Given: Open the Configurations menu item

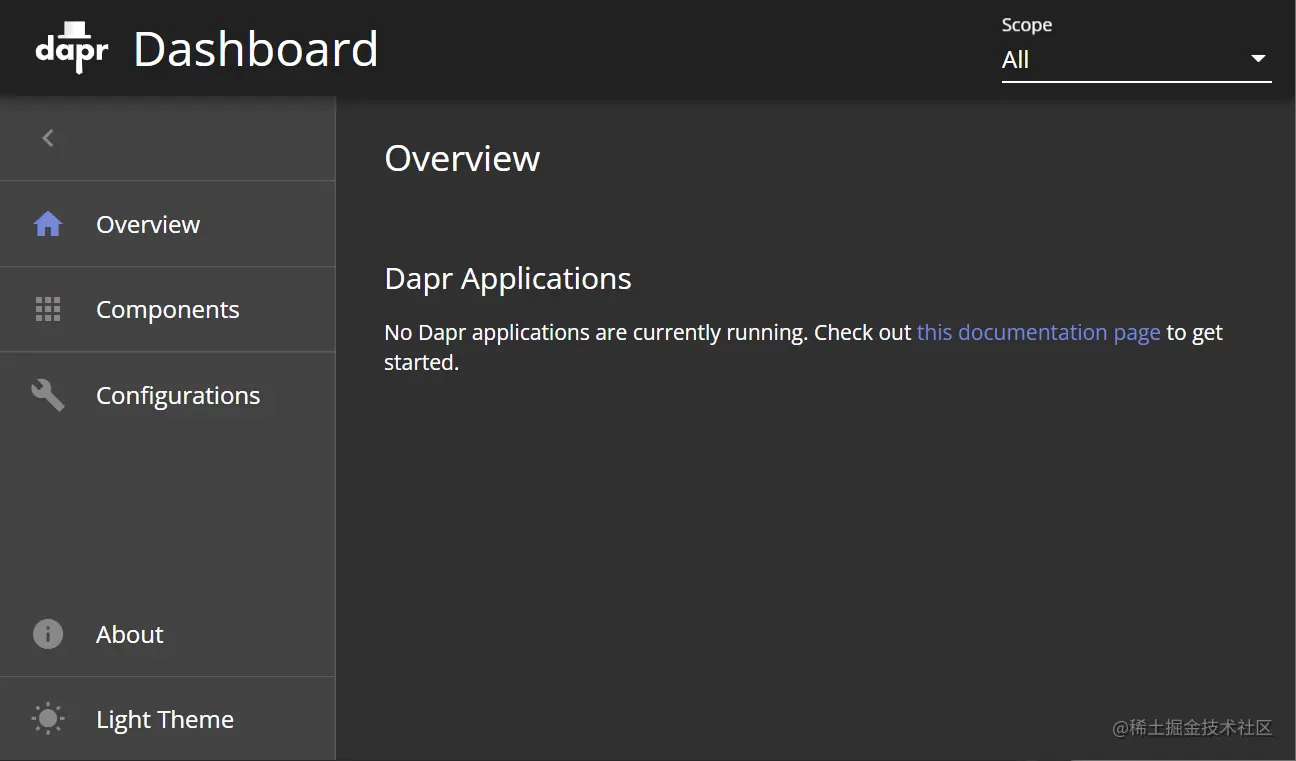Looking at the screenshot, I should (x=167, y=395).
